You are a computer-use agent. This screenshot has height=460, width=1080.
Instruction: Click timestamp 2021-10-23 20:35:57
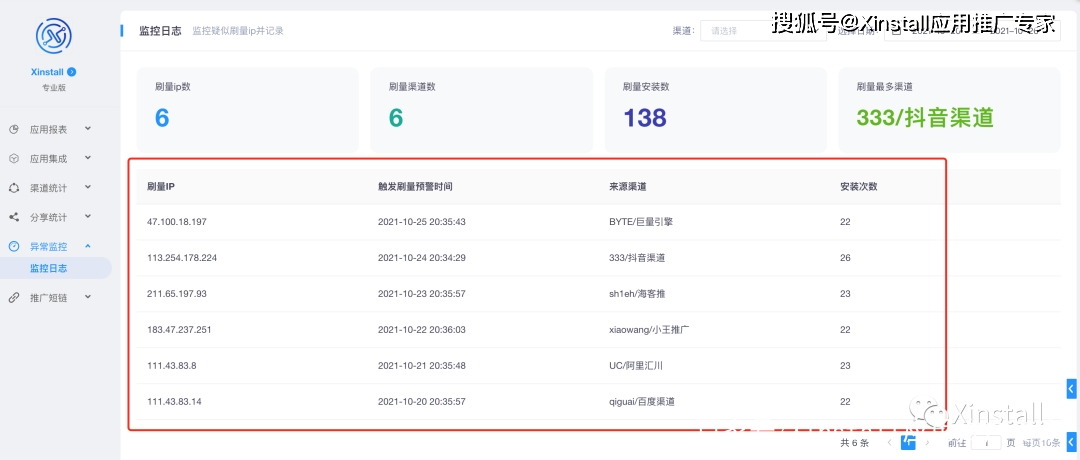point(422,294)
